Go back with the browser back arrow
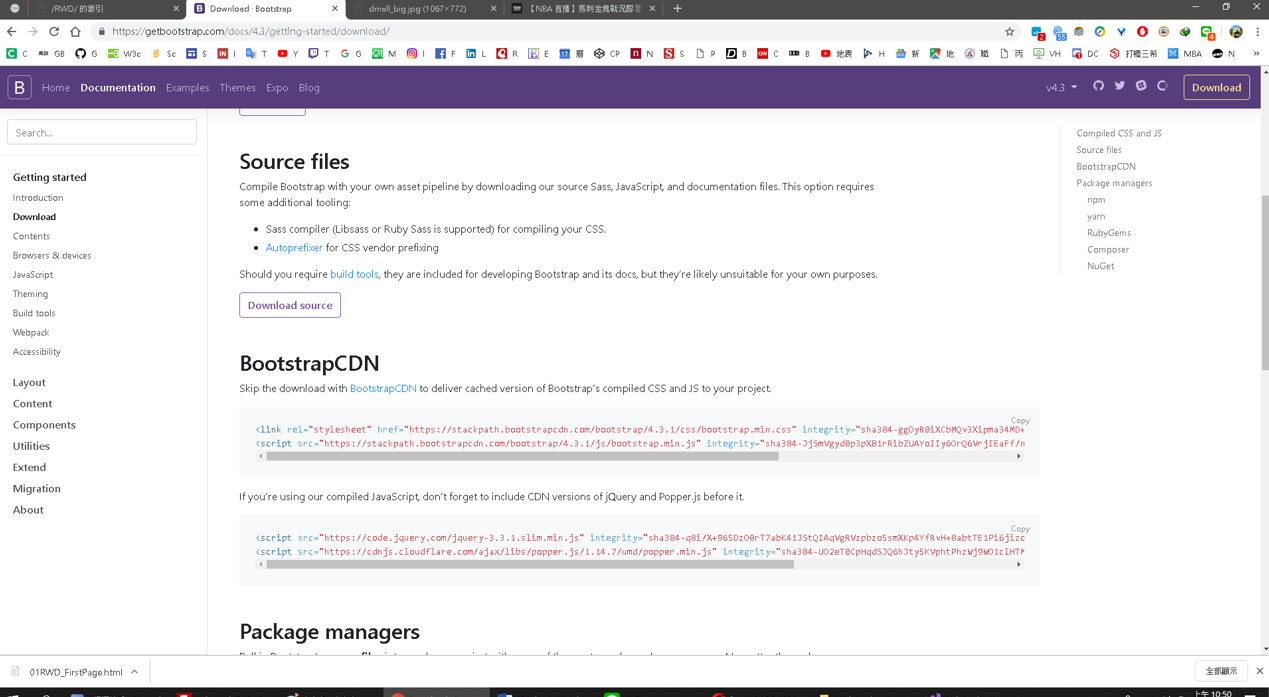Image resolution: width=1269 pixels, height=697 pixels. 12,32
